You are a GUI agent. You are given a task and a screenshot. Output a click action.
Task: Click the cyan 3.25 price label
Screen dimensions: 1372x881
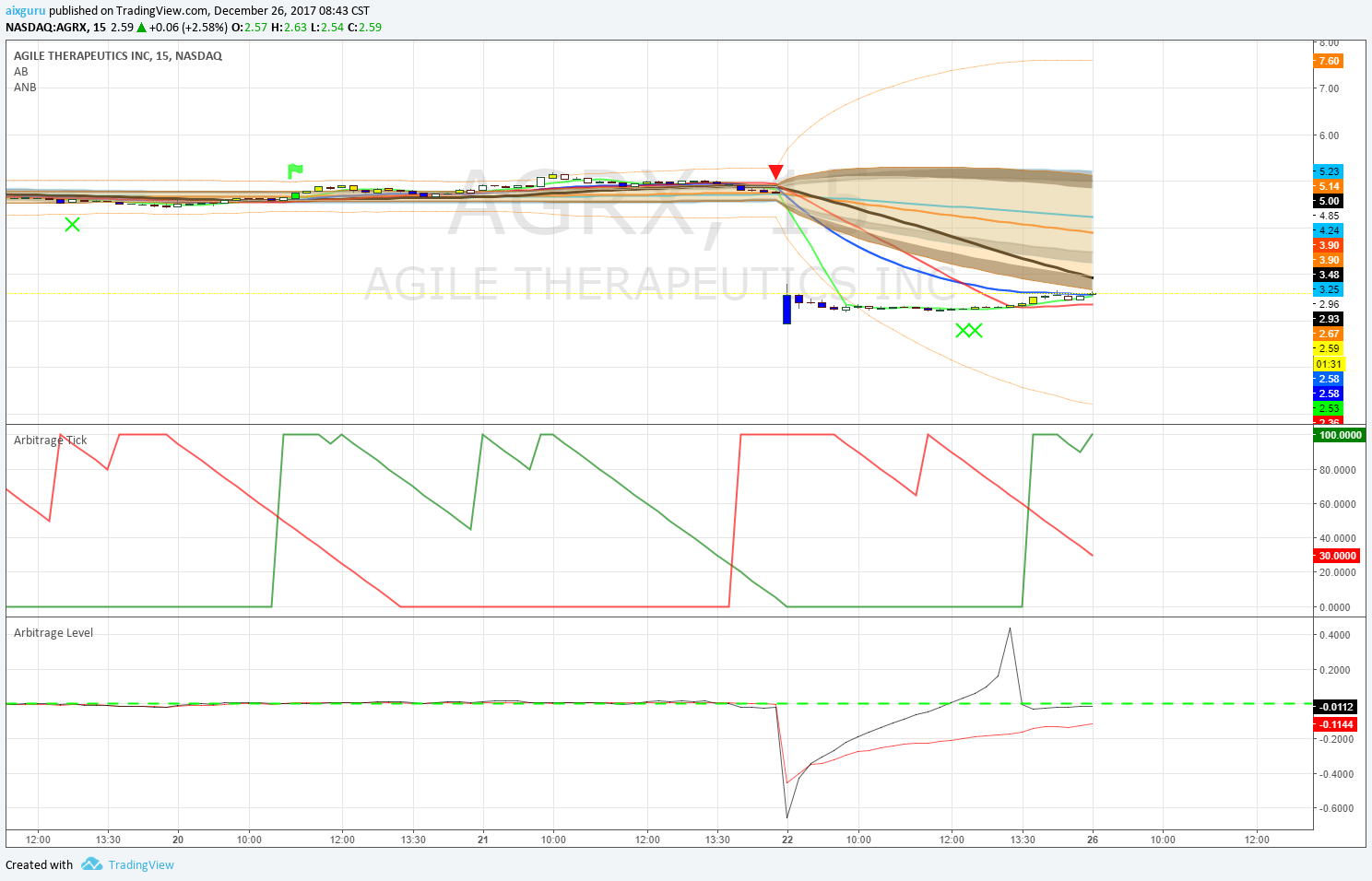click(1329, 289)
